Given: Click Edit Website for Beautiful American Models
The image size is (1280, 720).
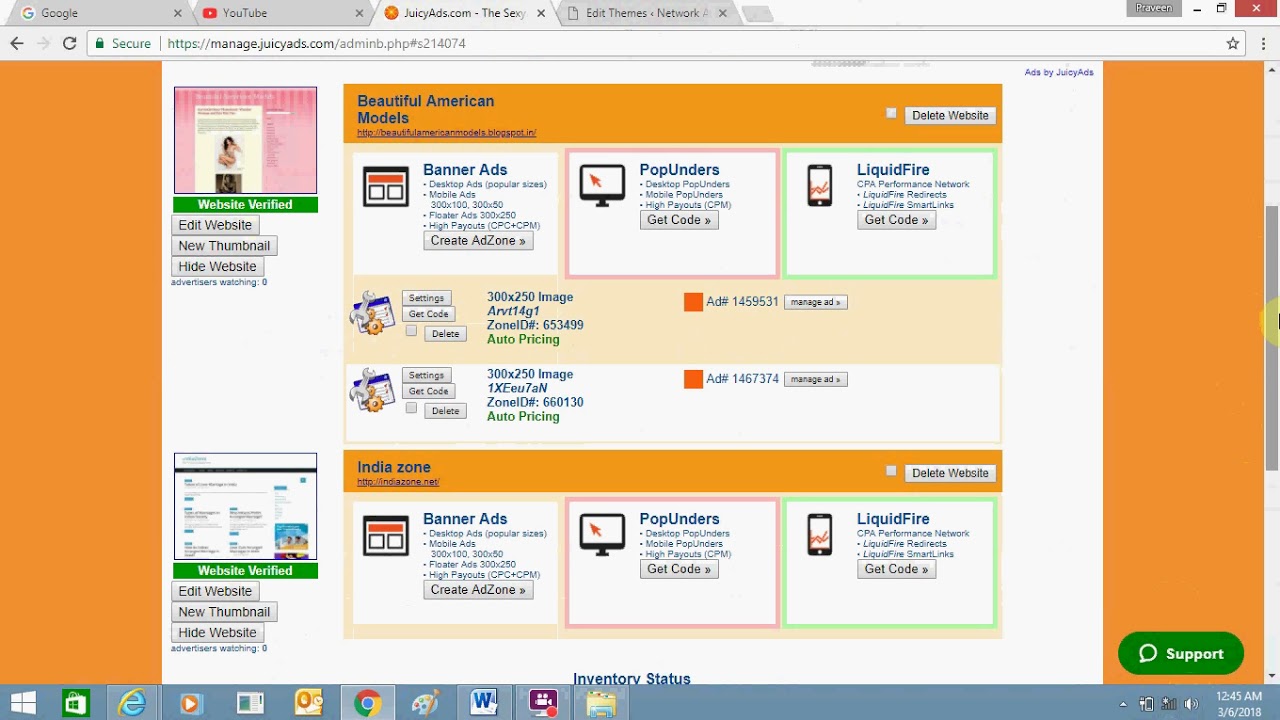Looking at the screenshot, I should 215,225.
